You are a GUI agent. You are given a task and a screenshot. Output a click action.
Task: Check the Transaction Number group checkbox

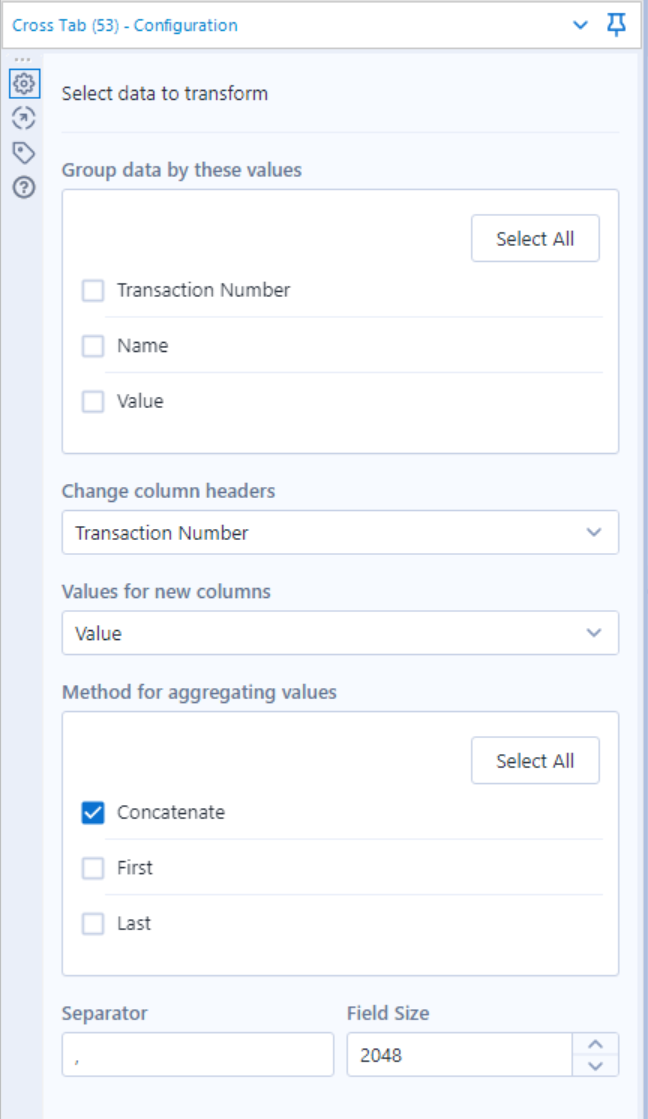click(93, 290)
